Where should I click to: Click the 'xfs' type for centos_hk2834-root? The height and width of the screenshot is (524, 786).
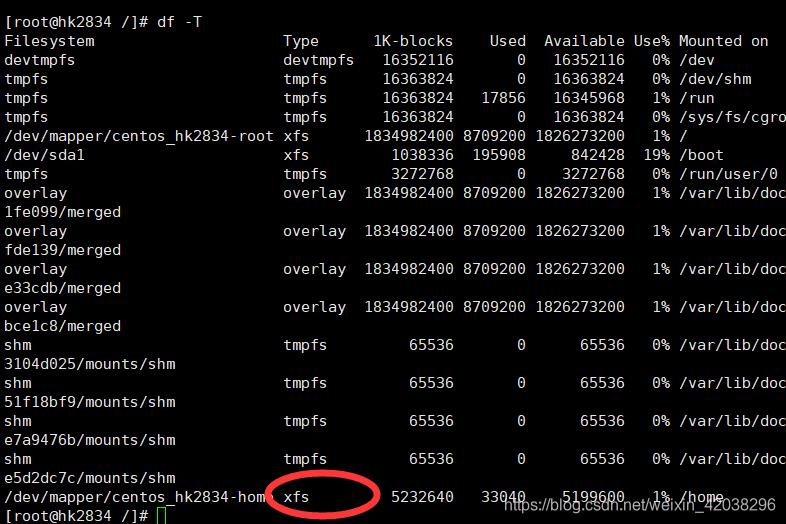tap(296, 136)
